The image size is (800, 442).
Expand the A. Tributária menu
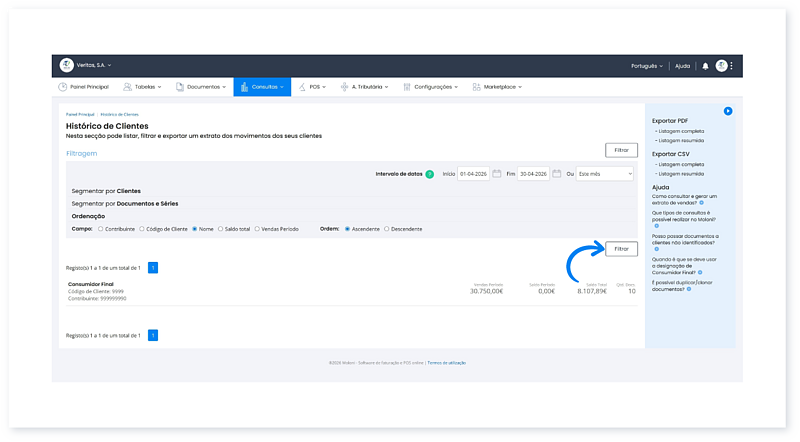[365, 87]
